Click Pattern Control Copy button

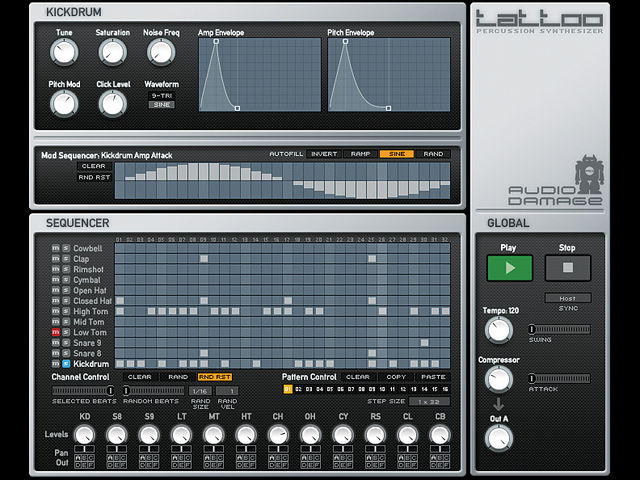pos(396,377)
